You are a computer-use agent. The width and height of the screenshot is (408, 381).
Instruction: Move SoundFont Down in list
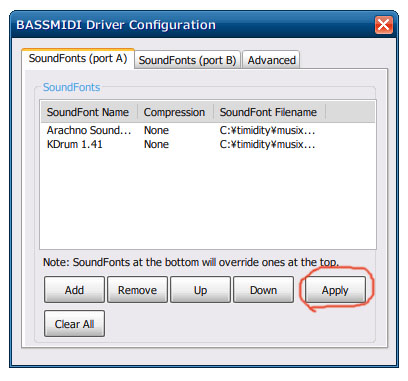pos(263,290)
